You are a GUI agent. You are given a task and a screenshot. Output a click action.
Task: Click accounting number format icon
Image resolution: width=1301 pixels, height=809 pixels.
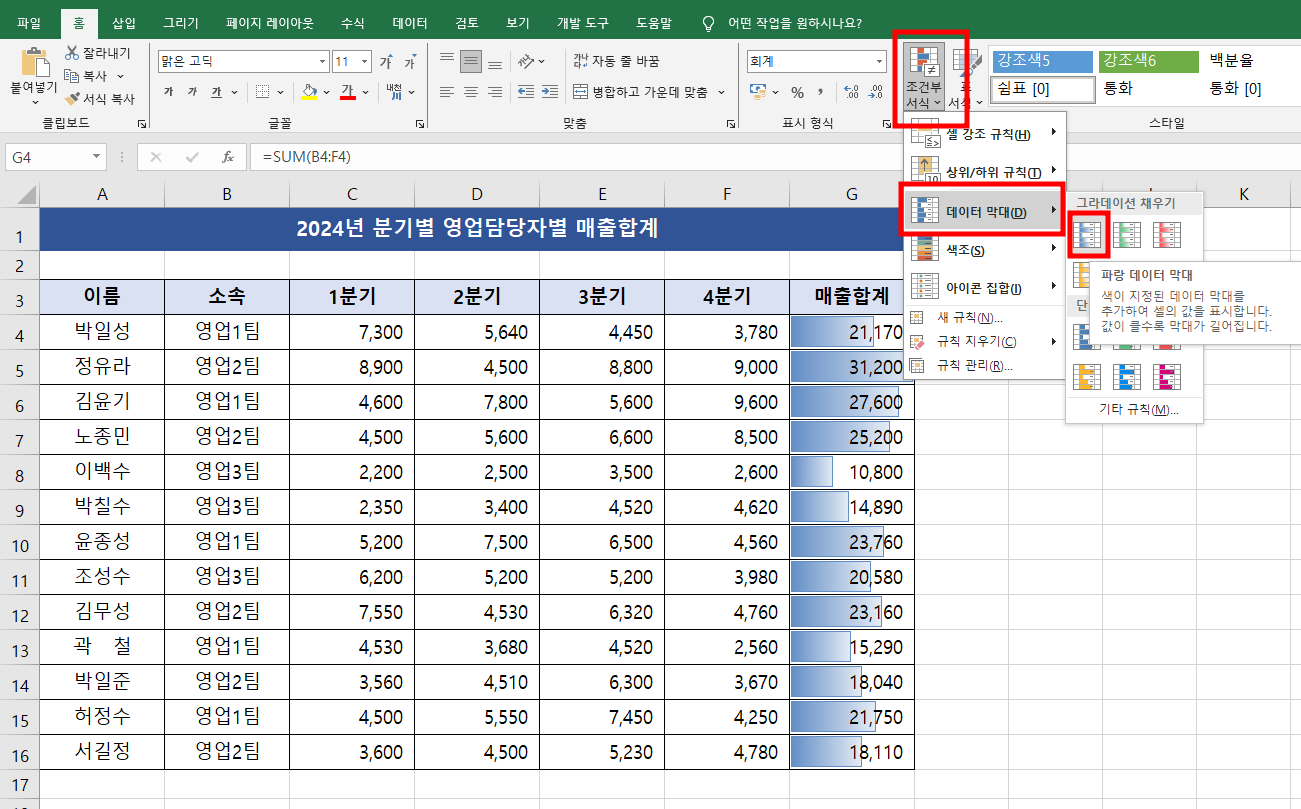pyautogui.click(x=760, y=92)
